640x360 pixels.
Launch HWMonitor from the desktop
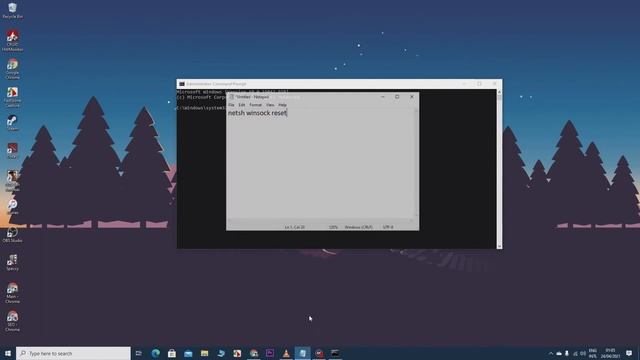(x=12, y=41)
